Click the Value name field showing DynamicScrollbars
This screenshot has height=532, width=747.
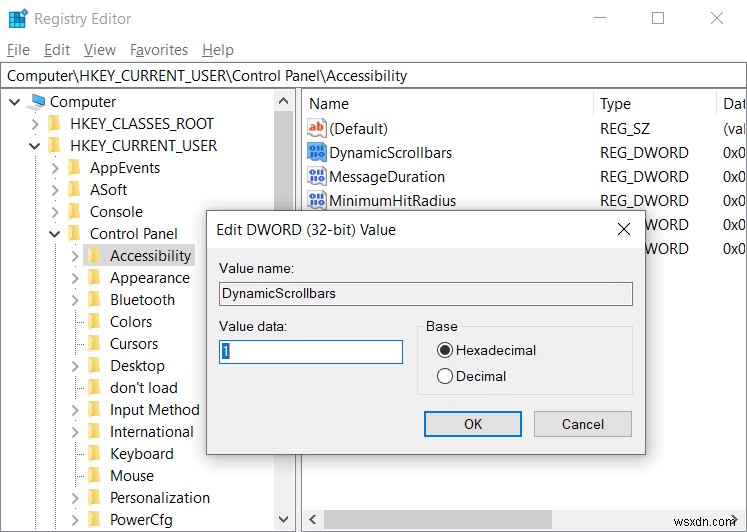425,293
